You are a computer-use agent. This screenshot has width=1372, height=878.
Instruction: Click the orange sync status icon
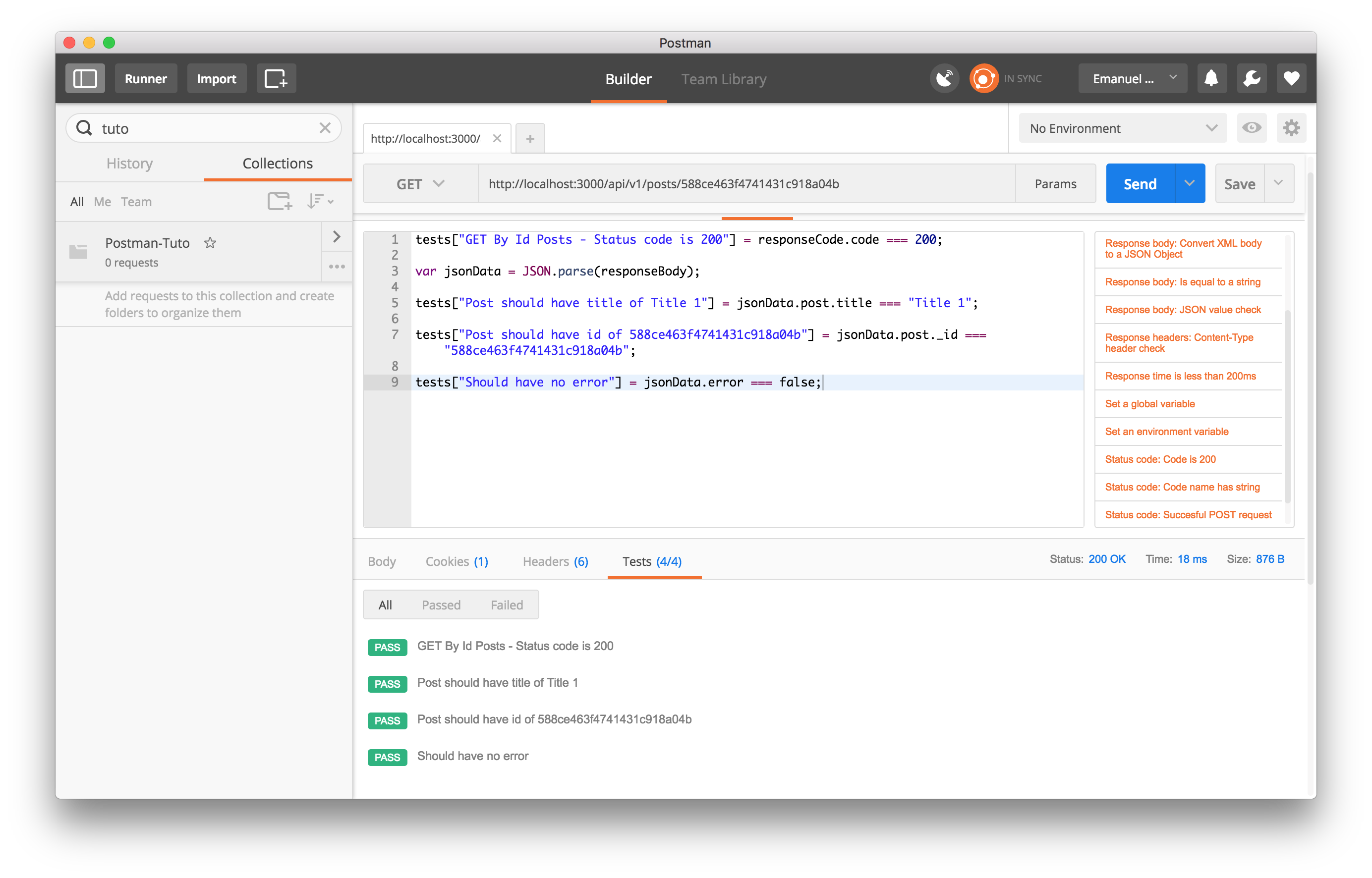pyautogui.click(x=984, y=78)
